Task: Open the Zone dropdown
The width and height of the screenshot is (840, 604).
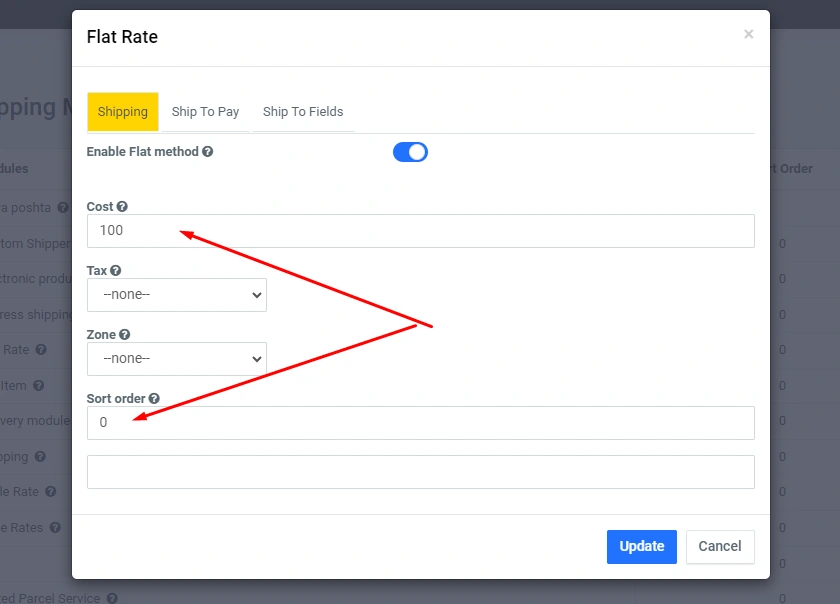Action: tap(177, 359)
